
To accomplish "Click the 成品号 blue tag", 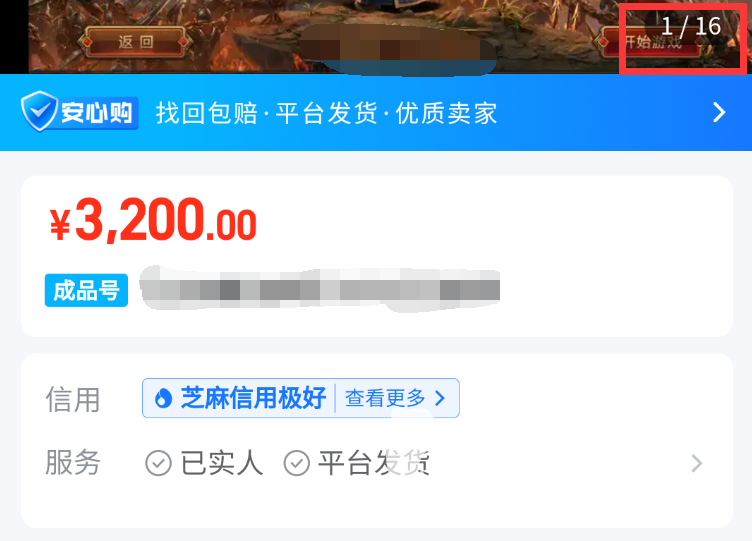I will pos(86,290).
